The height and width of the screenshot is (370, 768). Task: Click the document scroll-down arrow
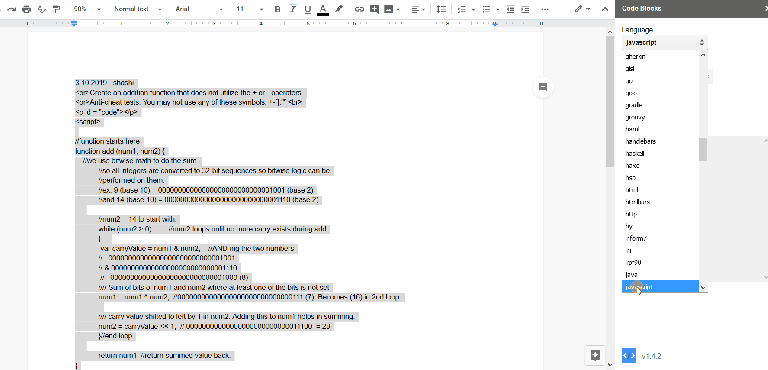pyautogui.click(x=610, y=365)
